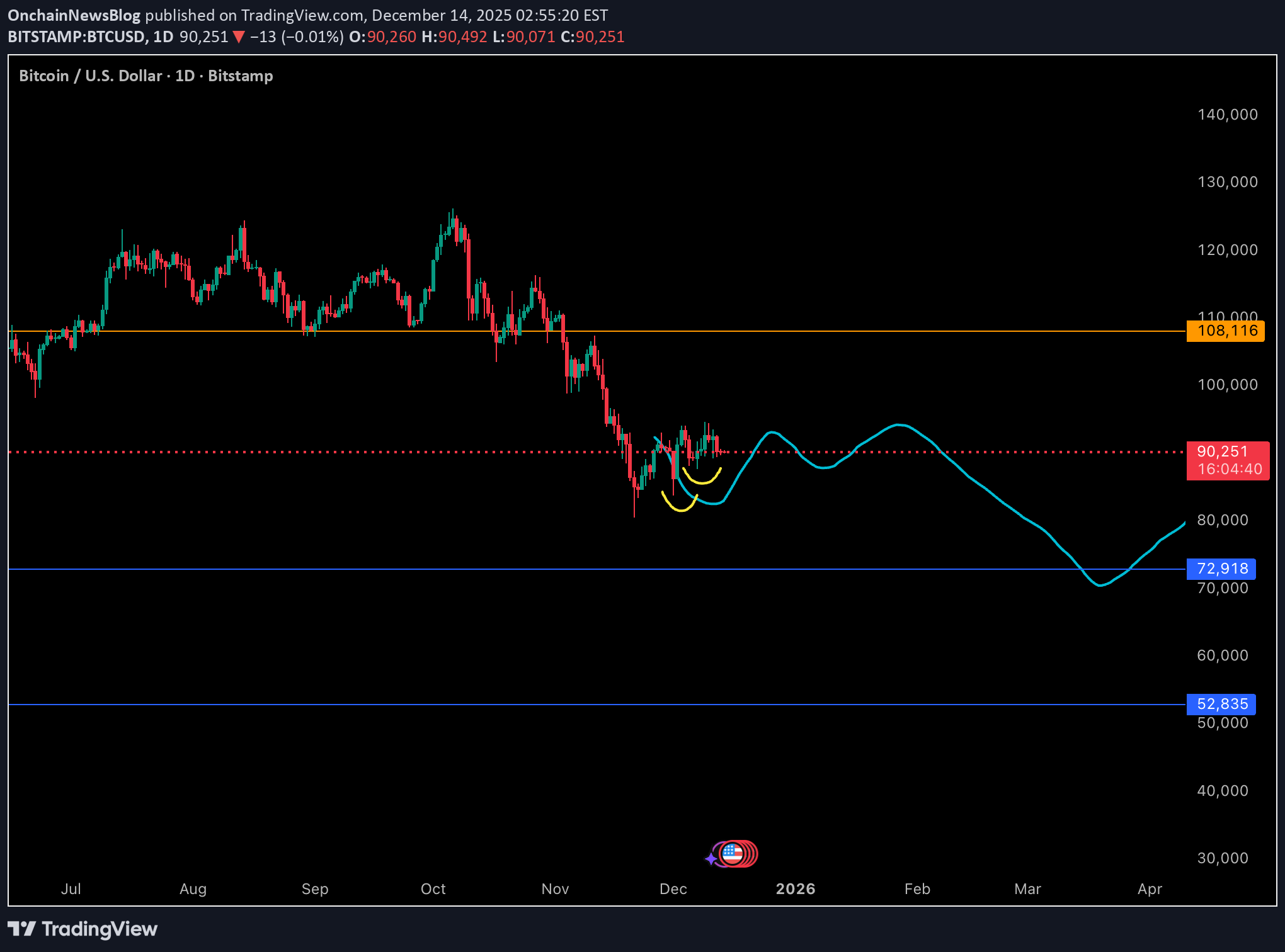Click the red down-triangle price change indicator

[x=238, y=37]
